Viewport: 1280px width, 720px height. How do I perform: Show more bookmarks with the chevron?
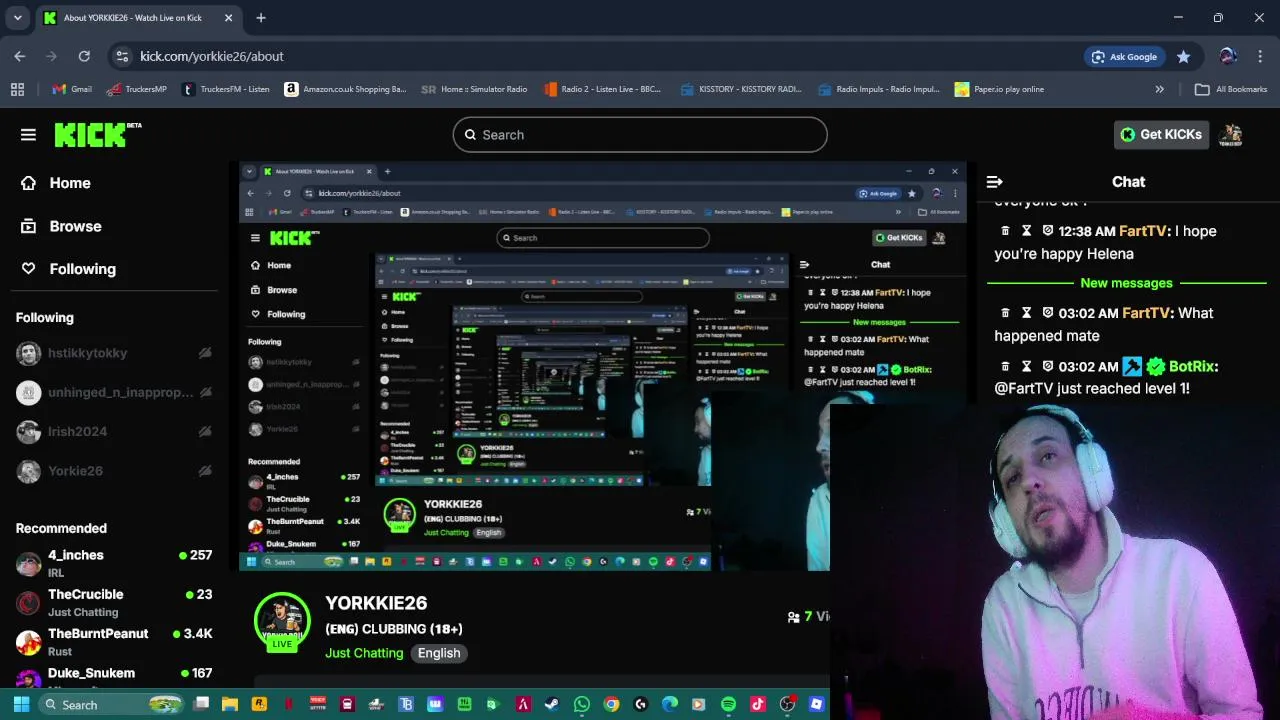coord(1159,89)
